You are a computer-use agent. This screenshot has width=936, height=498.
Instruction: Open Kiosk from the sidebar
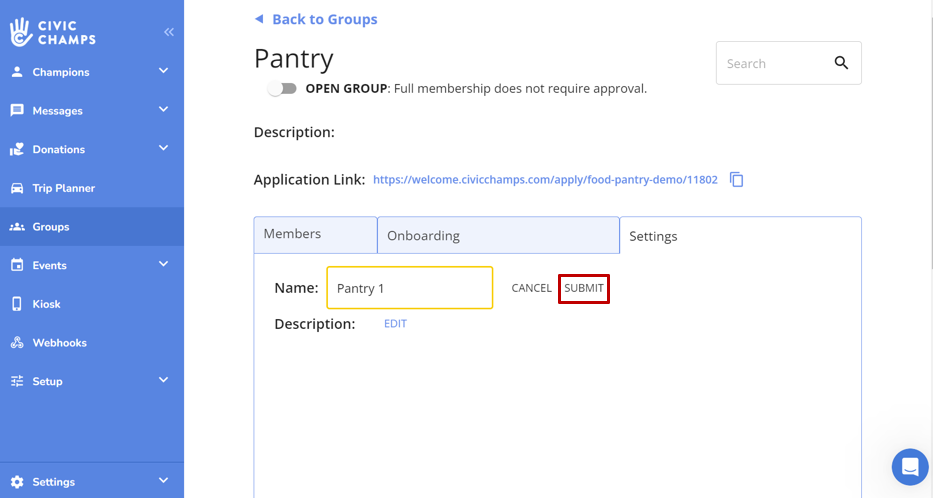(x=46, y=304)
